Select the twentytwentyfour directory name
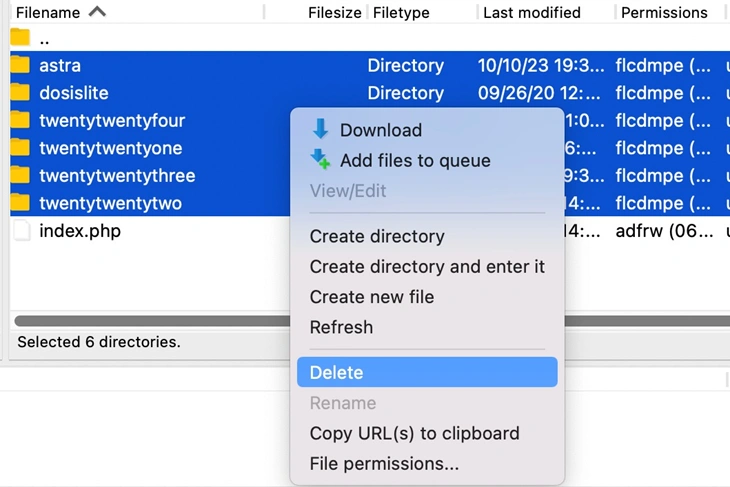The image size is (730, 487). [112, 121]
